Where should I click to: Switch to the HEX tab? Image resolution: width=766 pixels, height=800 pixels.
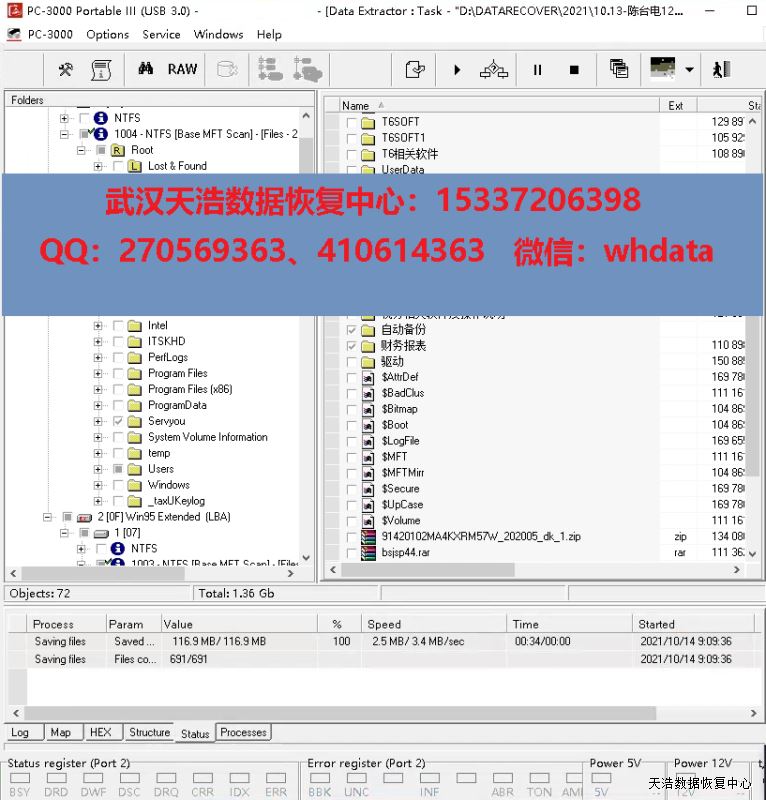coord(100,732)
